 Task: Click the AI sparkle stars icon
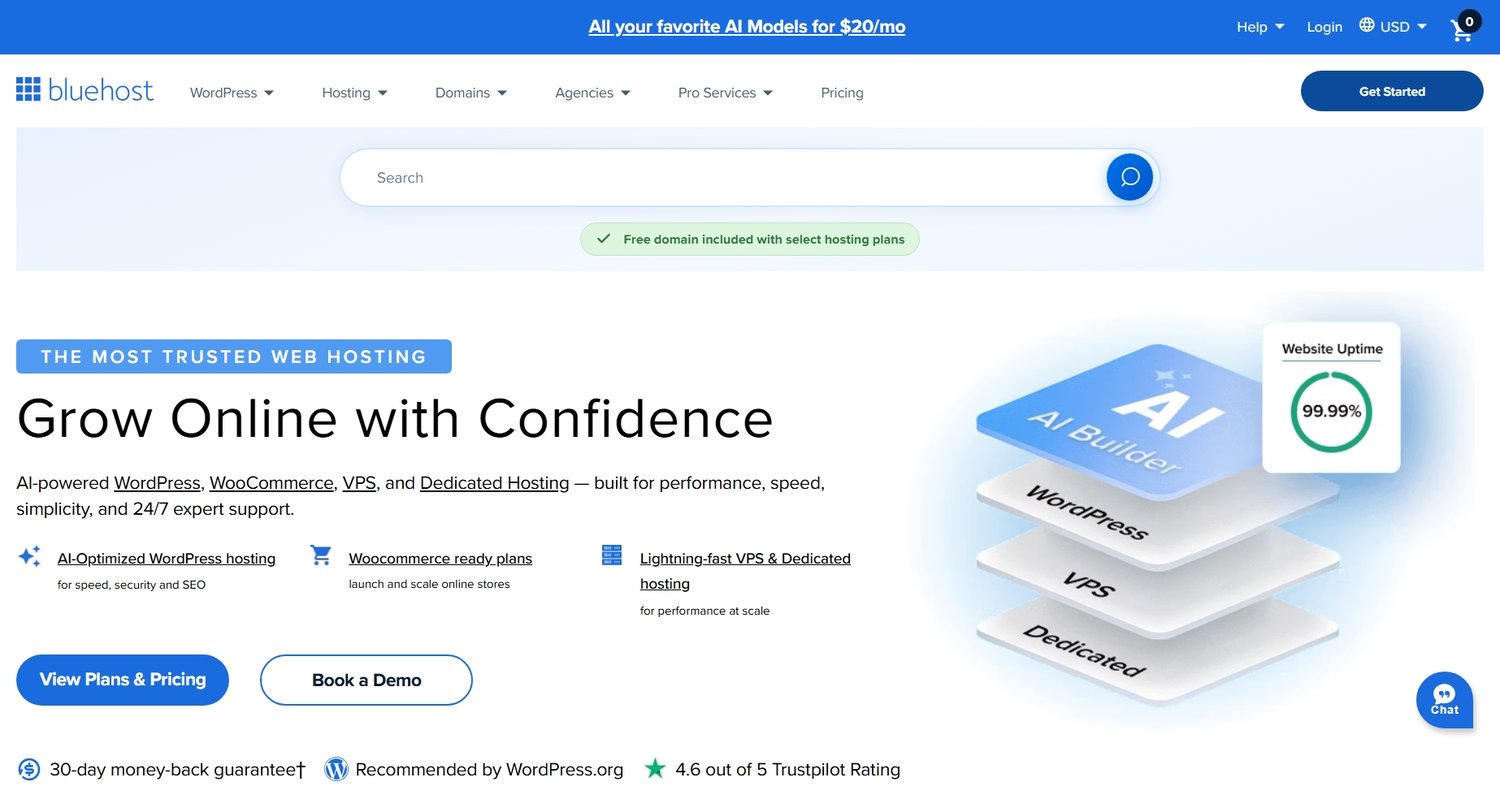[x=30, y=556]
